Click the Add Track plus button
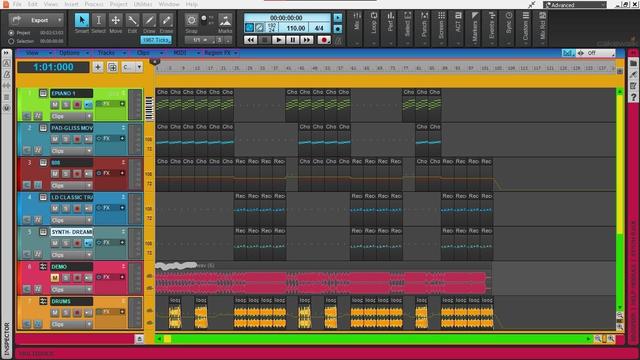 (x=98, y=67)
